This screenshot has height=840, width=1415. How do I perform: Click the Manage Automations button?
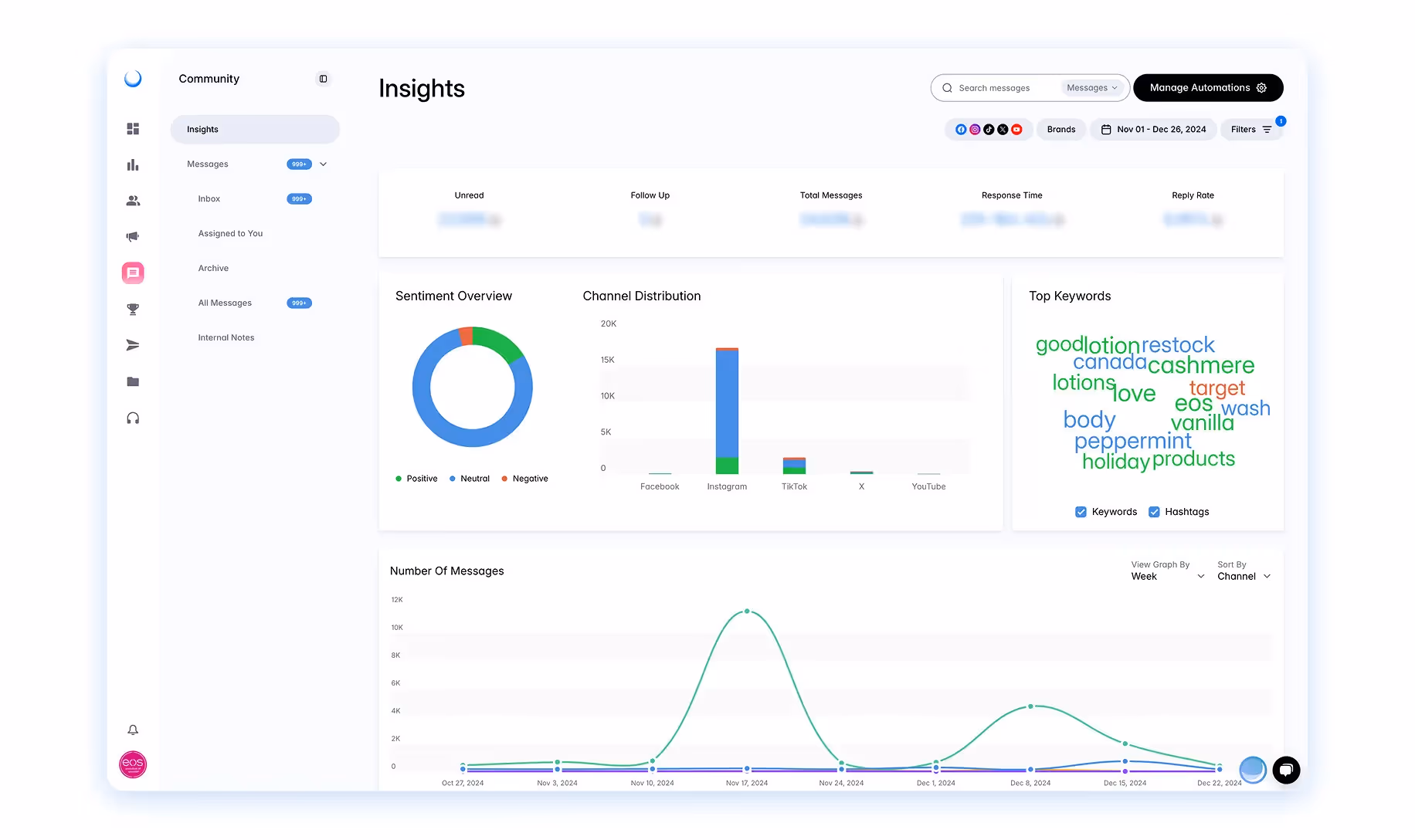pos(1207,87)
